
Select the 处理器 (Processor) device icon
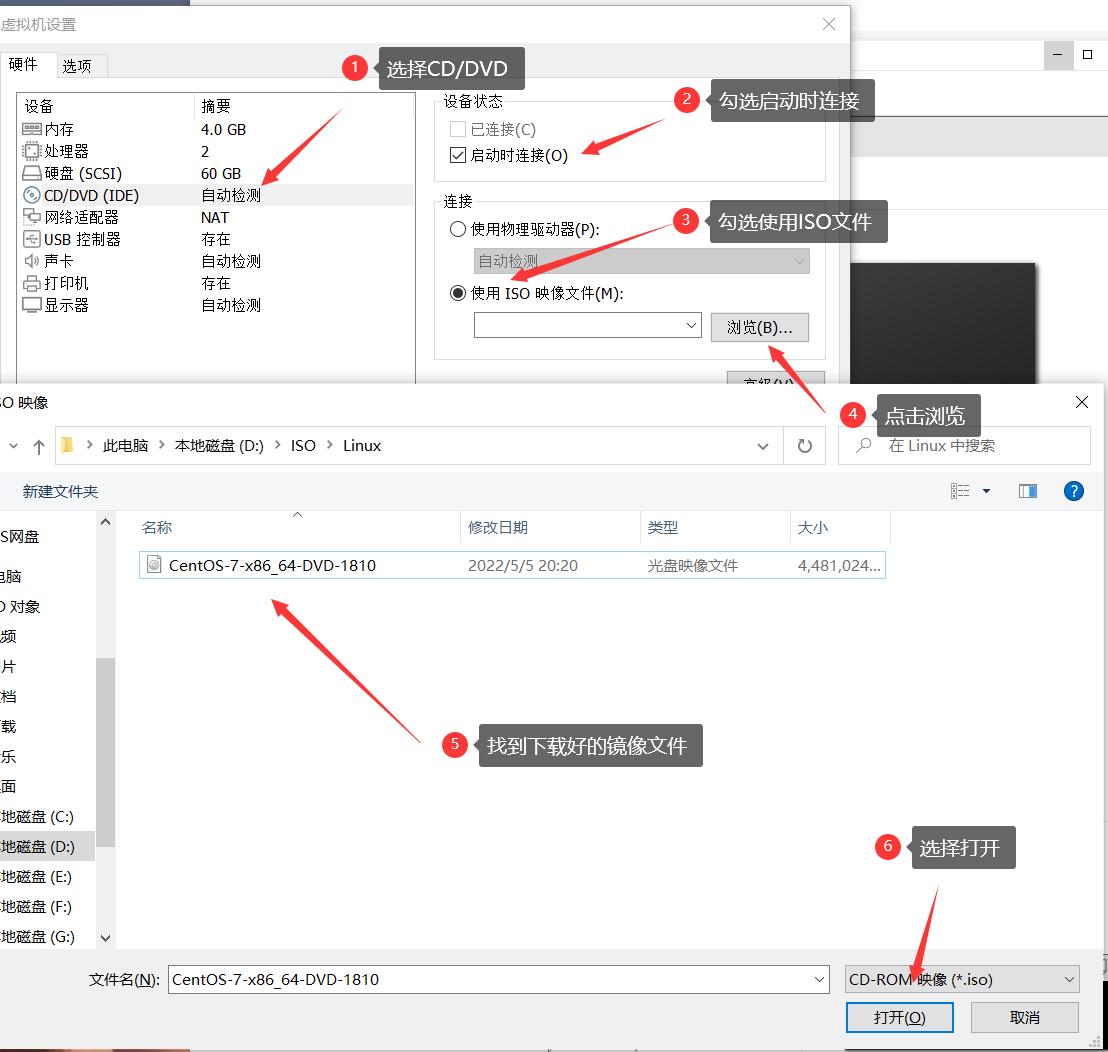coord(30,150)
